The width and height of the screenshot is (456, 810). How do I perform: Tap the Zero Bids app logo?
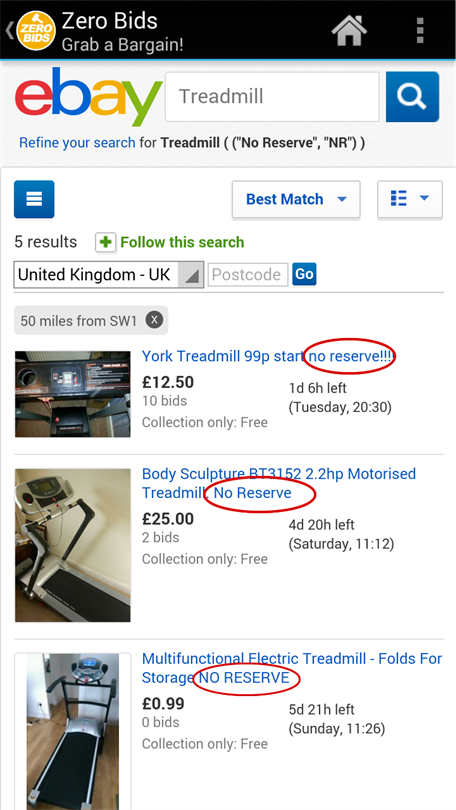35,30
